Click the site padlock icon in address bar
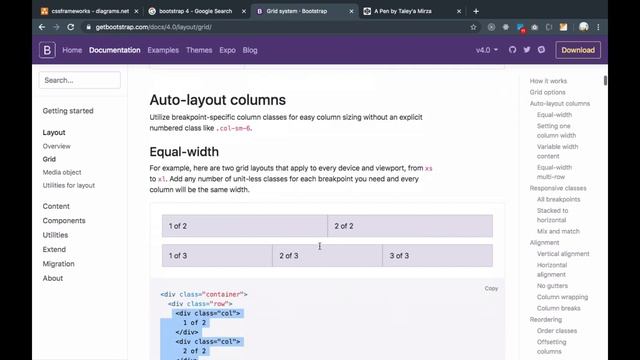640x360 pixels. click(88, 27)
